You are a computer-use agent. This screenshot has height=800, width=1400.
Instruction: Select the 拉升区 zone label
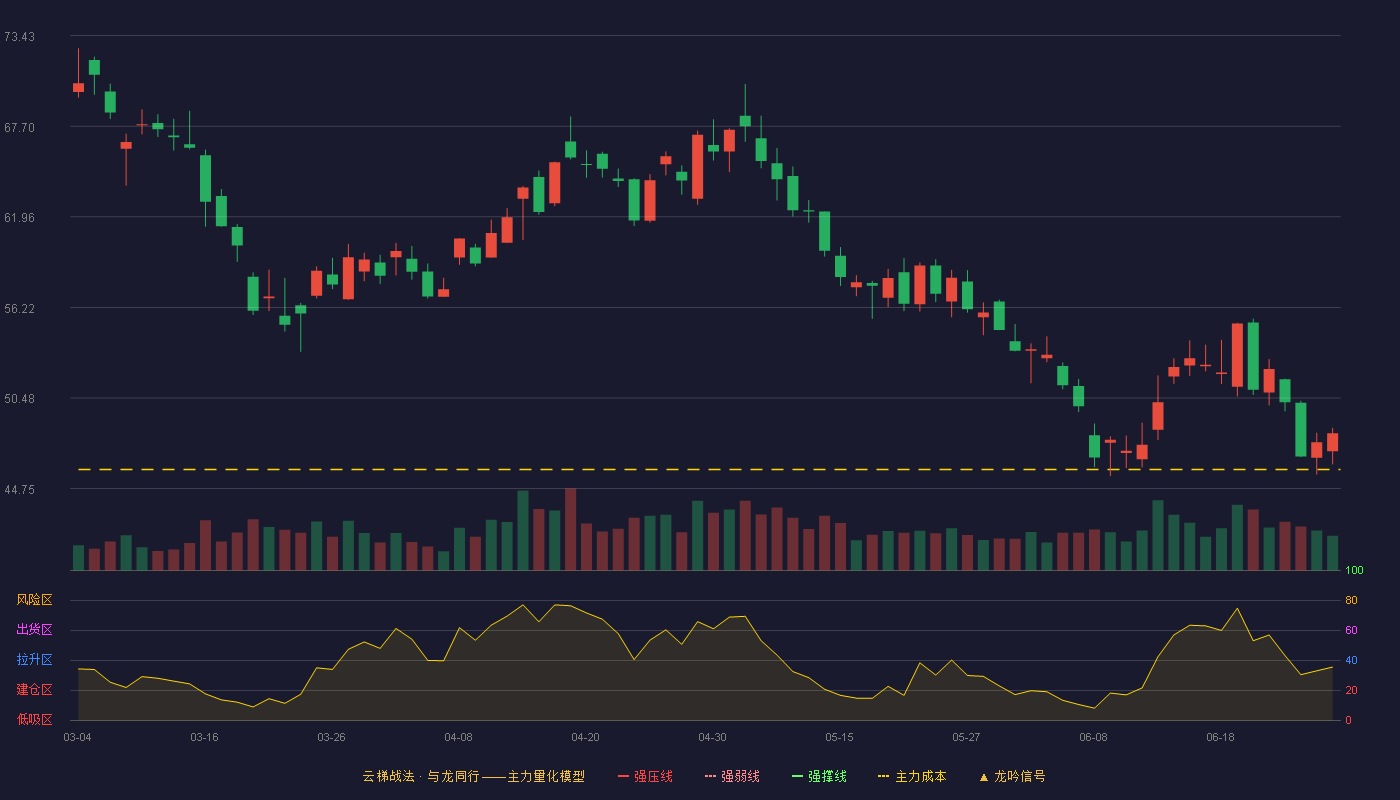pos(34,660)
